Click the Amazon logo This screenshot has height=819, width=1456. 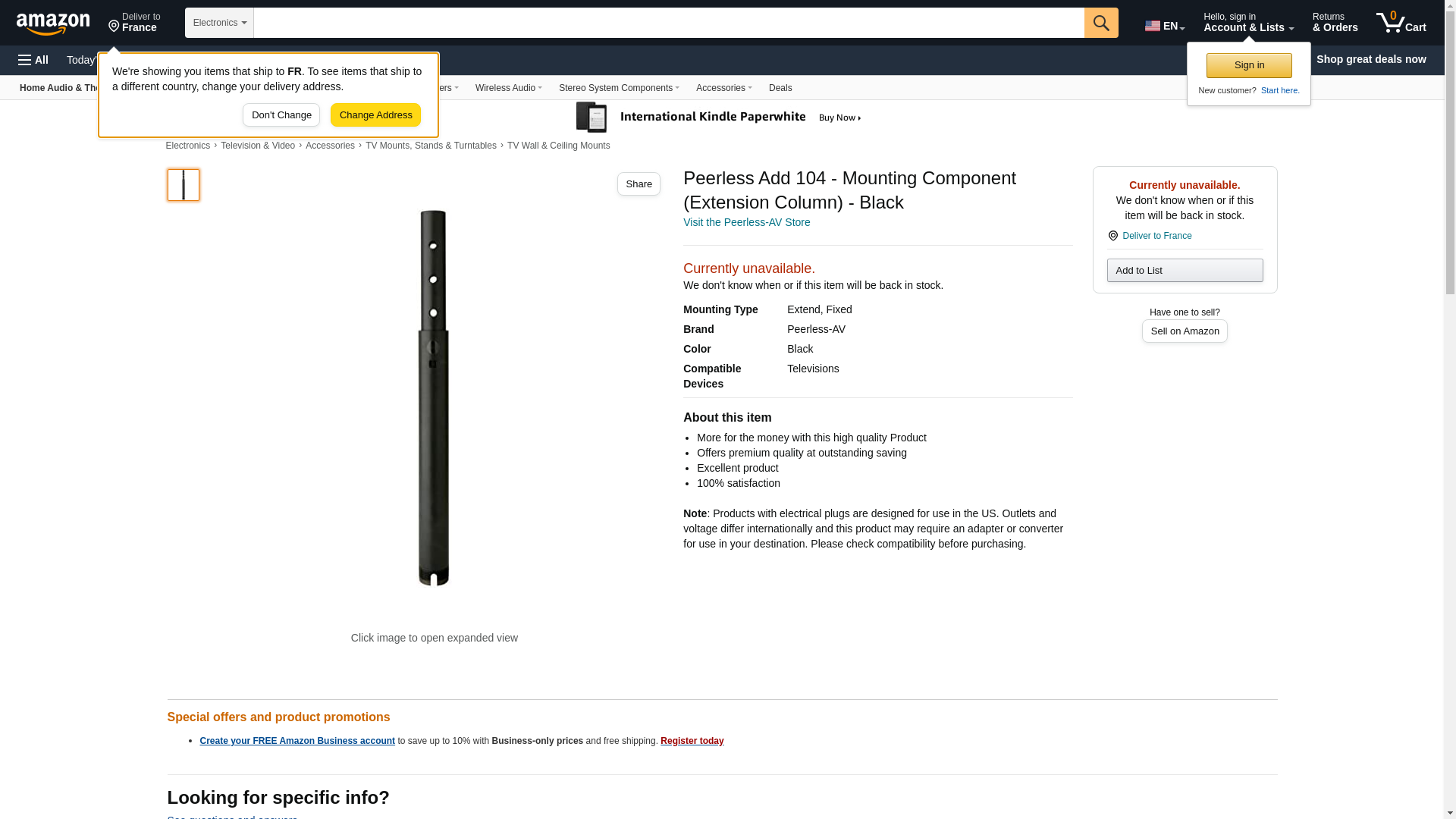coord(53,24)
